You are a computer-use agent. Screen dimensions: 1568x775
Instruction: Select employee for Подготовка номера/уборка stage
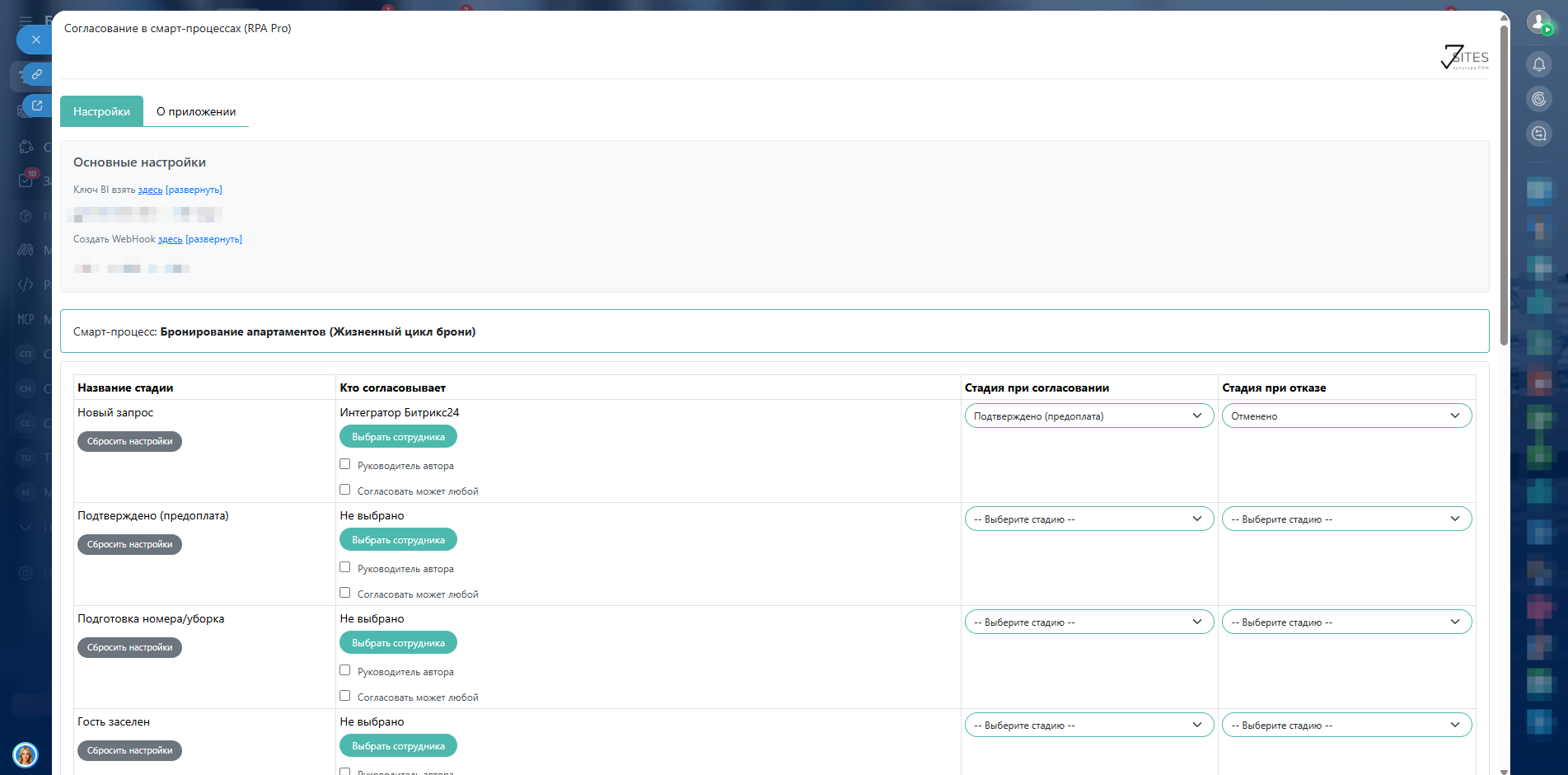pos(398,643)
